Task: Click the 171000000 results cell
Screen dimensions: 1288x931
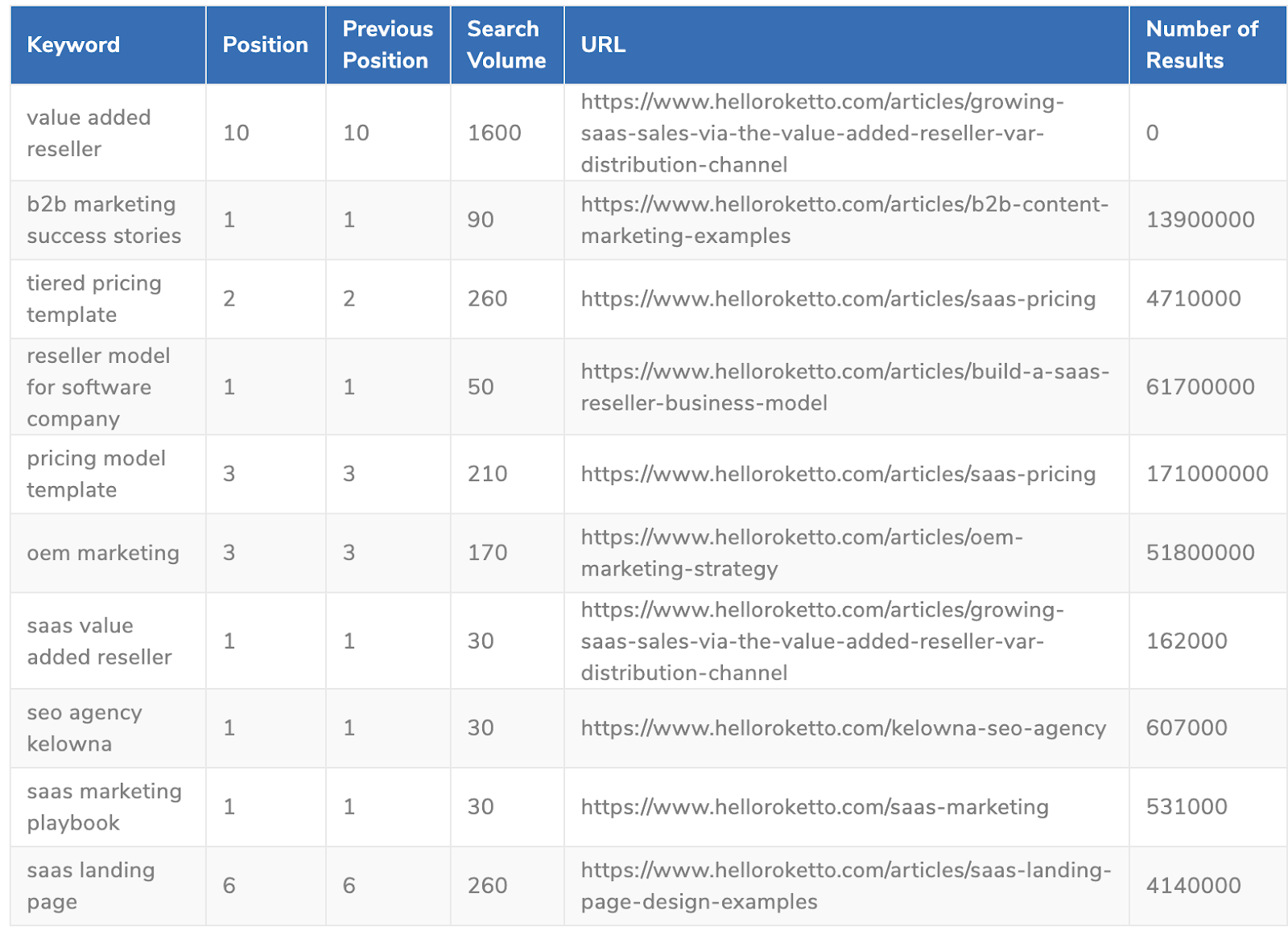Action: (1207, 474)
